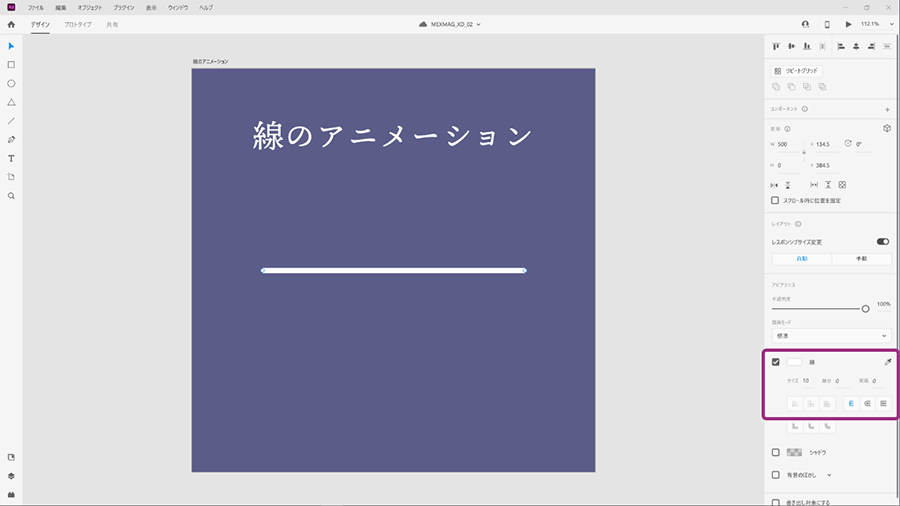900x506 pixels.
Task: Enable the shadow (シャドウ) checkbox
Action: click(x=775, y=453)
